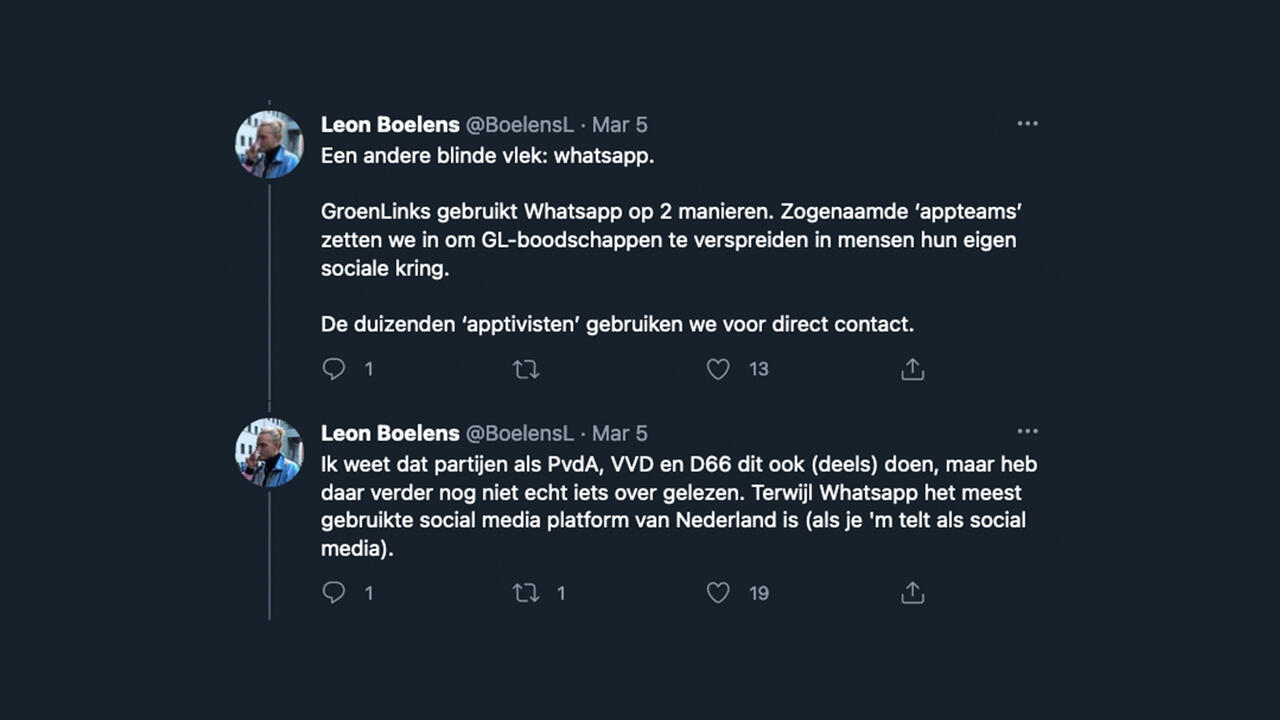
Task: Share the second tweet via share icon
Action: click(x=912, y=593)
